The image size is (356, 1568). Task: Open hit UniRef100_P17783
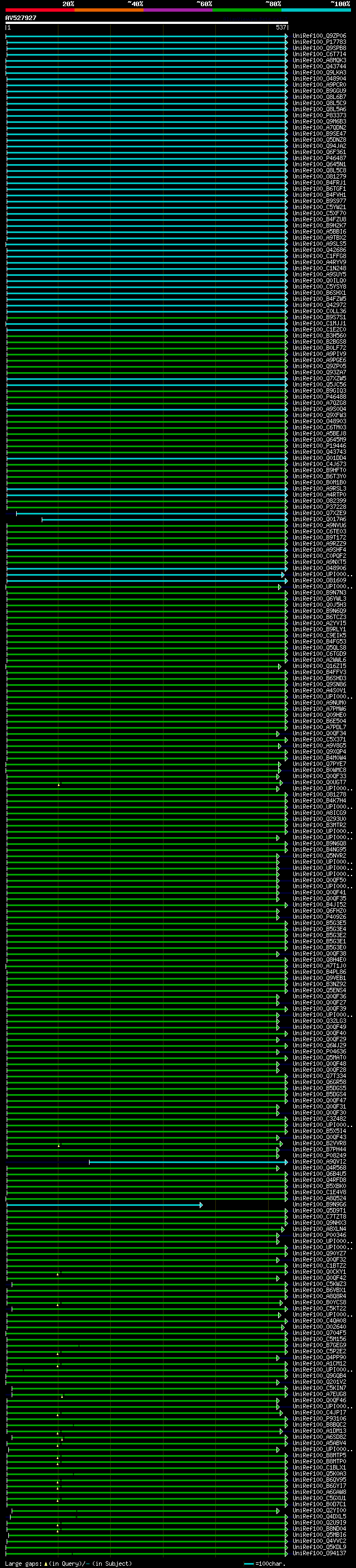coord(319,42)
